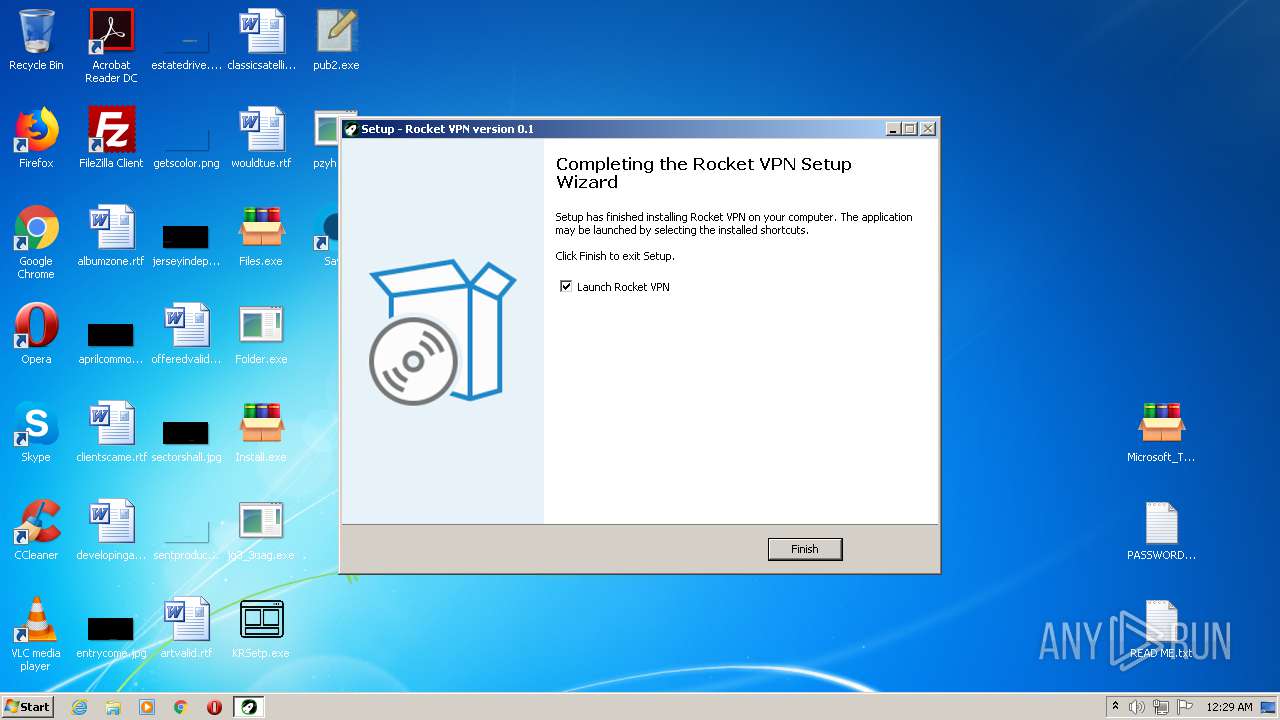Select the Opera desktop shortcut
Viewport: 1280px width, 720px height.
36,334
